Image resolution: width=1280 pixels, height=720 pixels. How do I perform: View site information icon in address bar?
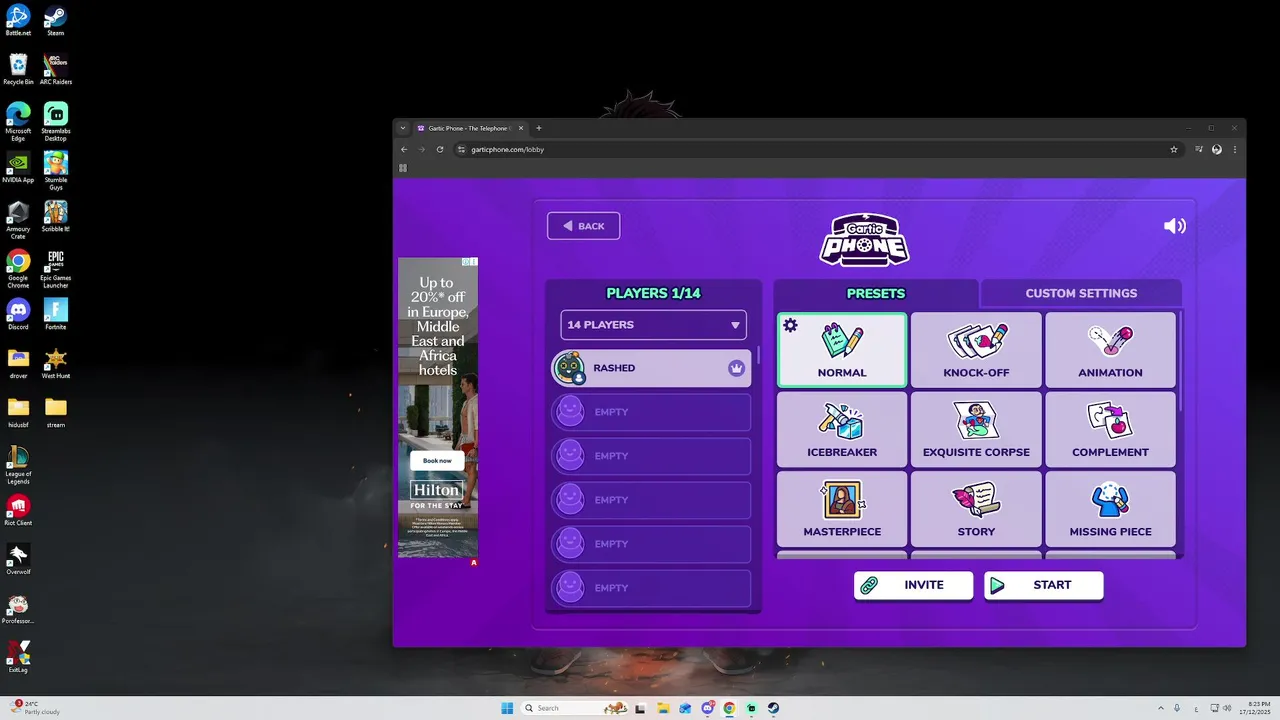pyautogui.click(x=462, y=149)
